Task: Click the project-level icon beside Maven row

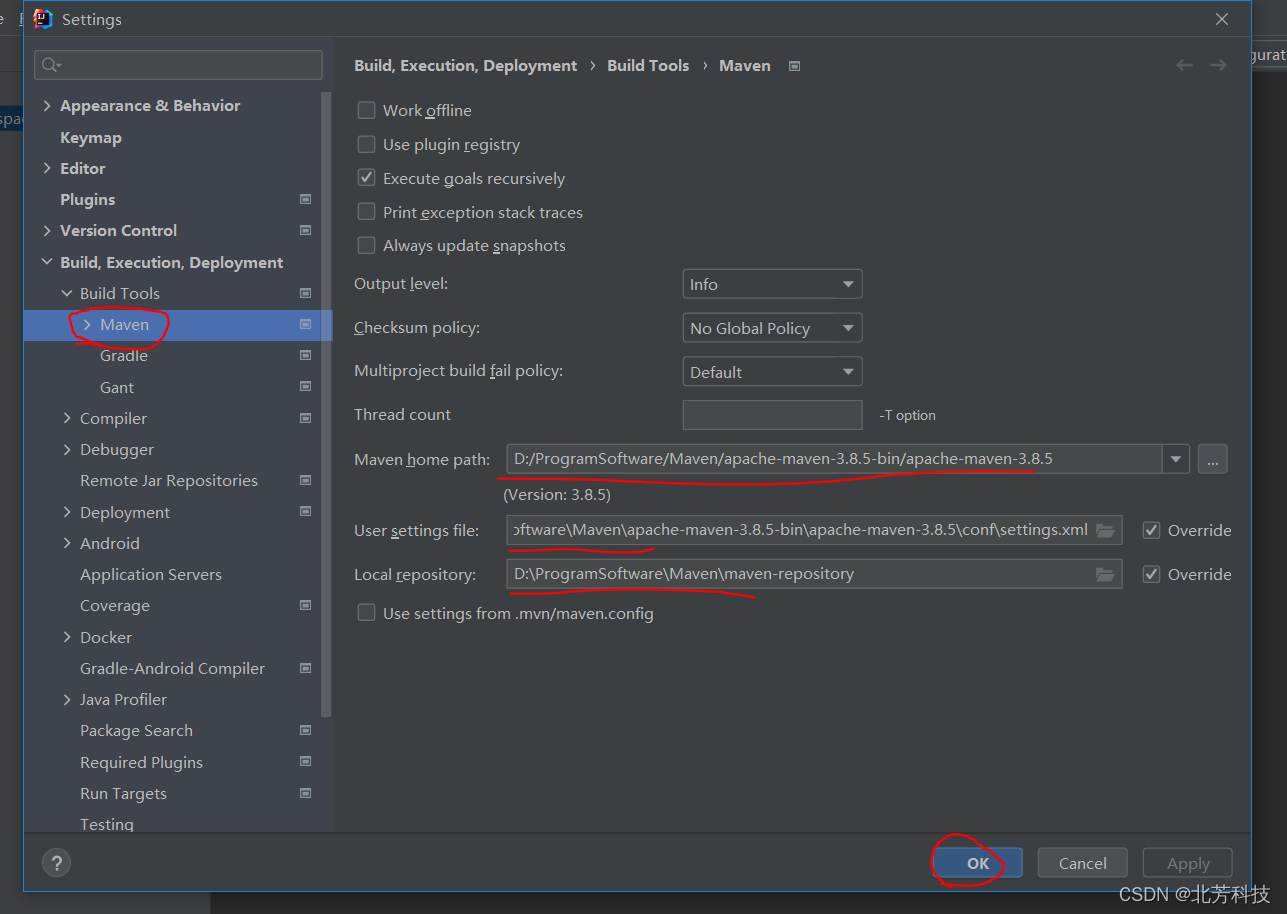Action: point(306,324)
